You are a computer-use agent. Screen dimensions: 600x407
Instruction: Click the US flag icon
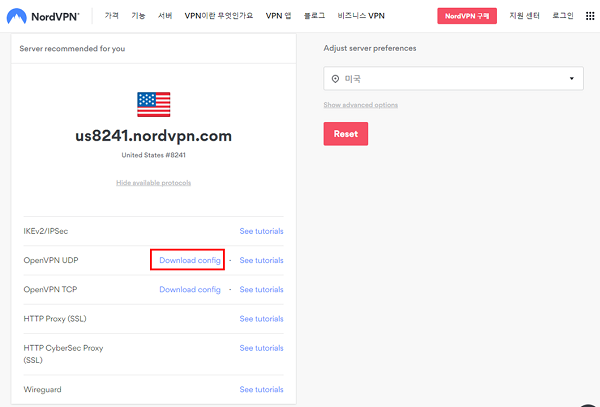coord(153,104)
